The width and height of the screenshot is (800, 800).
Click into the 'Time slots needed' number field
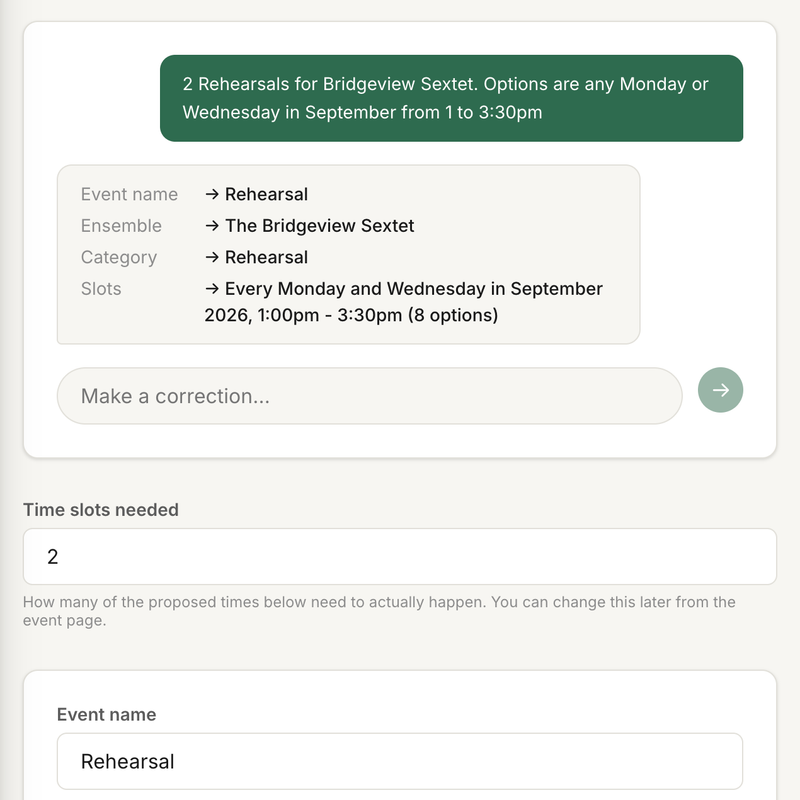coord(399,557)
